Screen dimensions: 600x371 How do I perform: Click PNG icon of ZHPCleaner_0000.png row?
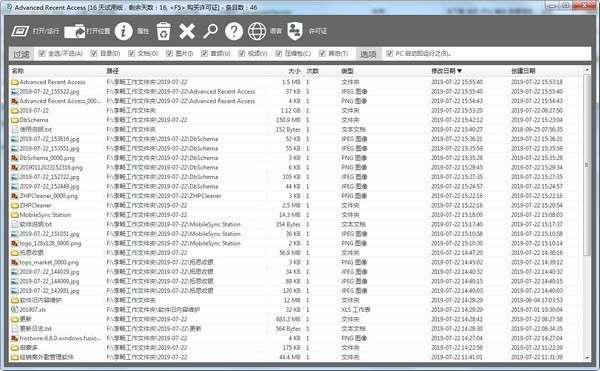click(15, 196)
